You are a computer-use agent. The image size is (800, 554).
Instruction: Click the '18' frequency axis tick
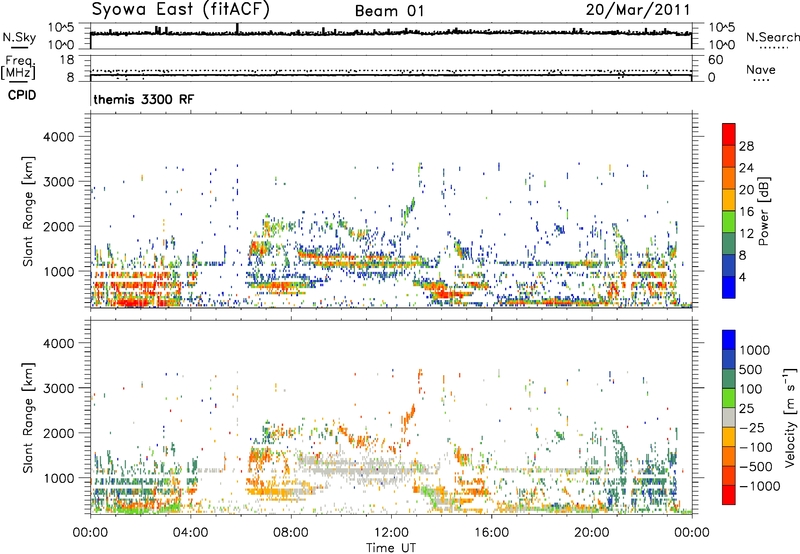(x=67, y=60)
